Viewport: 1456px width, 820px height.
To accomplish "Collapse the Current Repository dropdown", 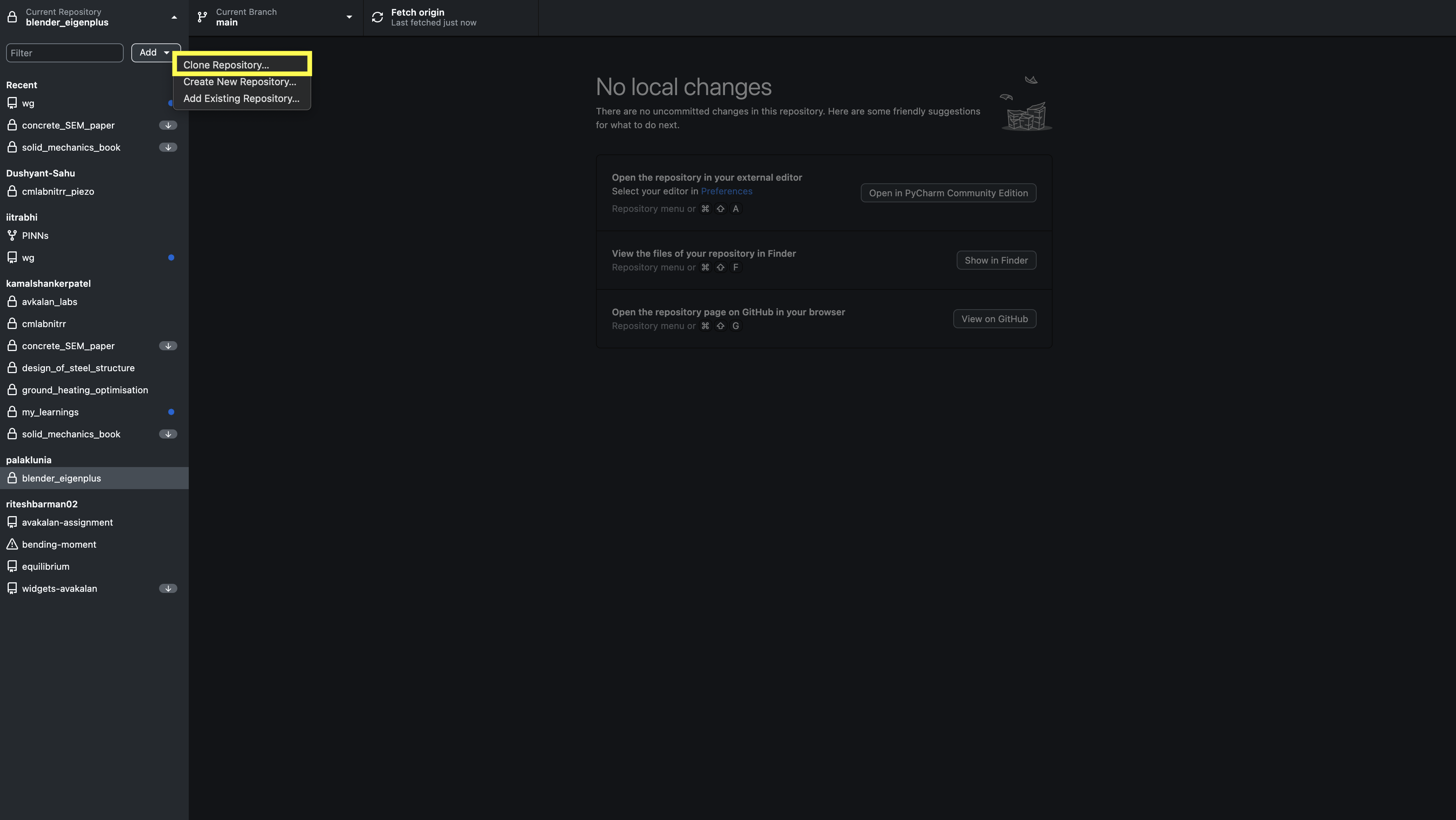I will pos(174,17).
